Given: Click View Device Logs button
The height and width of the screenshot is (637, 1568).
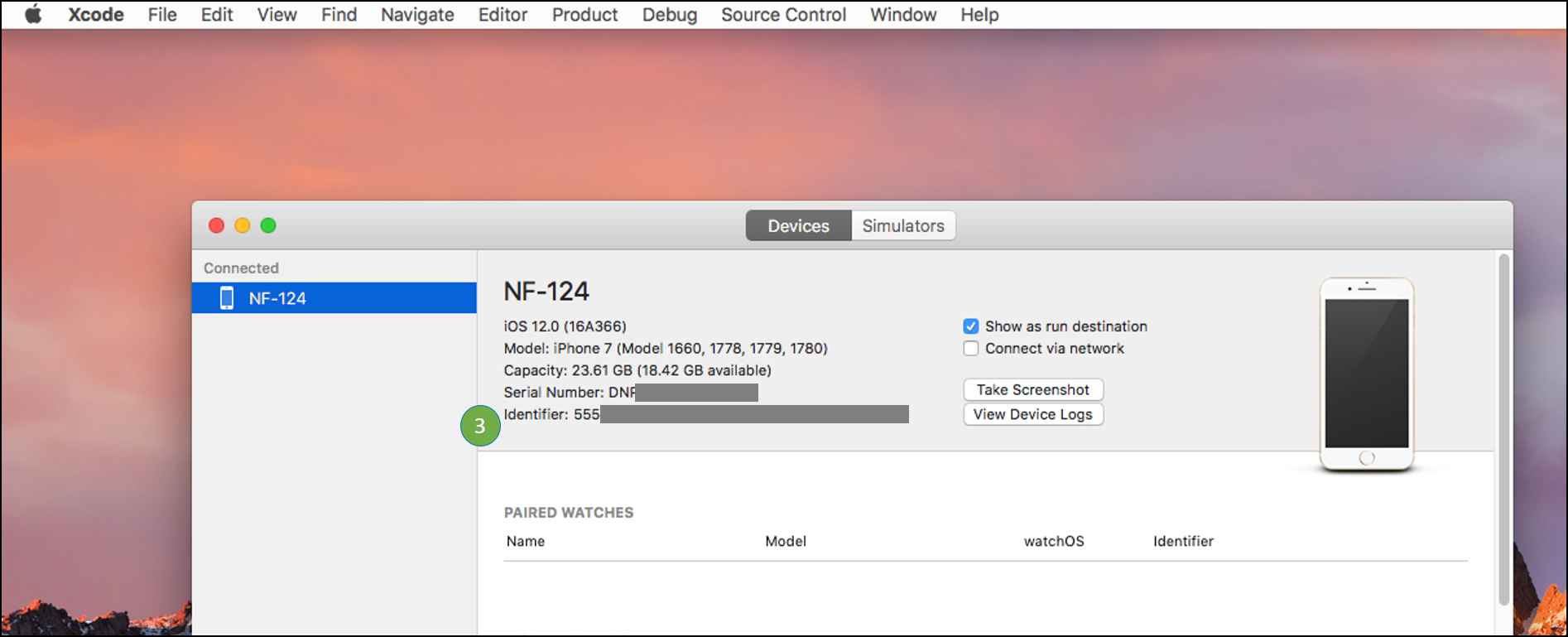Looking at the screenshot, I should click(1032, 414).
